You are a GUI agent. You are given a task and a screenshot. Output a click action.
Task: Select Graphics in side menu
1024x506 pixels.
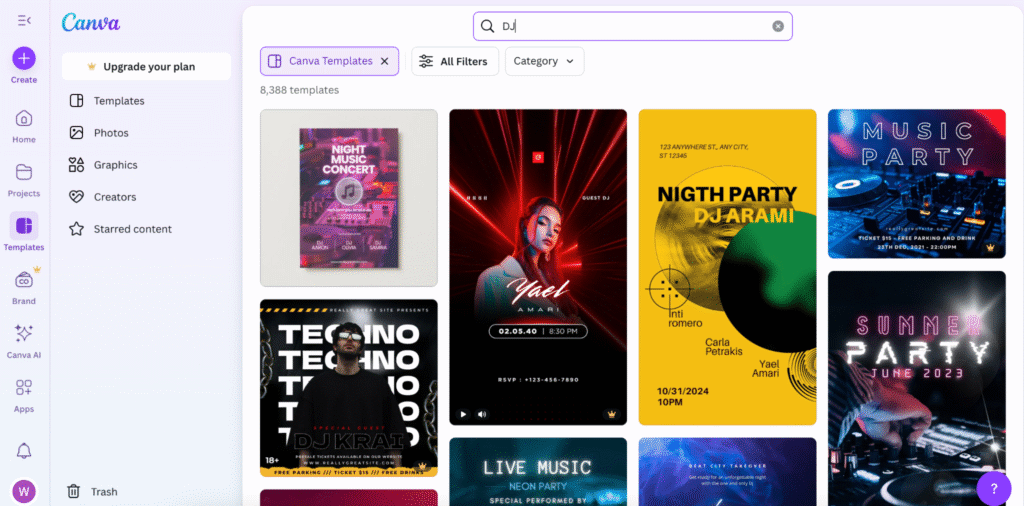coord(115,165)
